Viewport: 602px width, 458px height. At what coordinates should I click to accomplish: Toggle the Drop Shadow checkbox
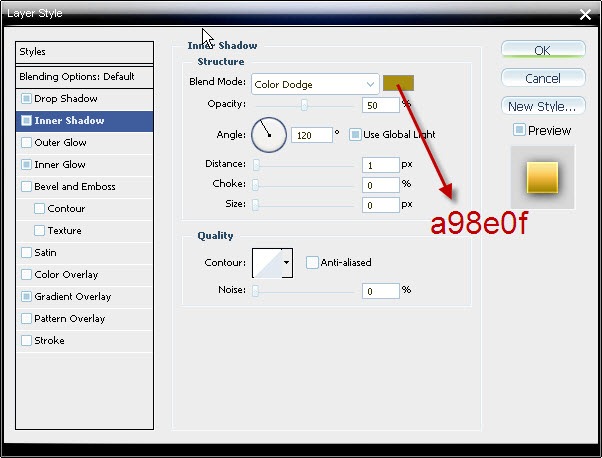tap(26, 99)
